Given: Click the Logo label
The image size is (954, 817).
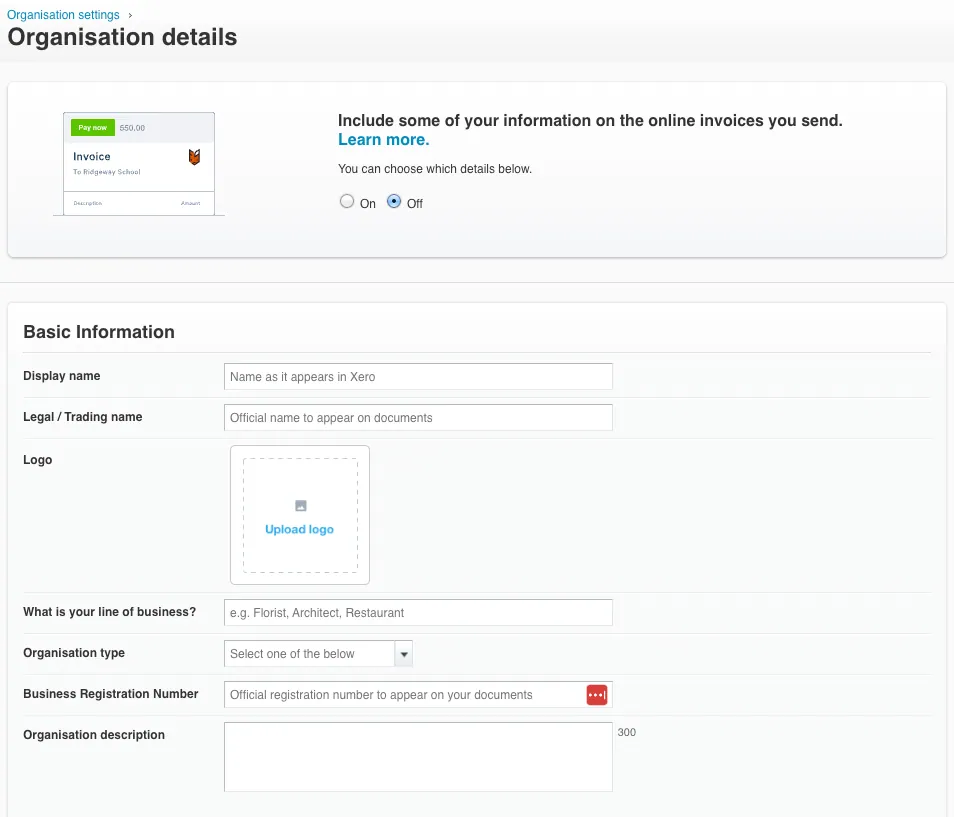Looking at the screenshot, I should click(38, 460).
